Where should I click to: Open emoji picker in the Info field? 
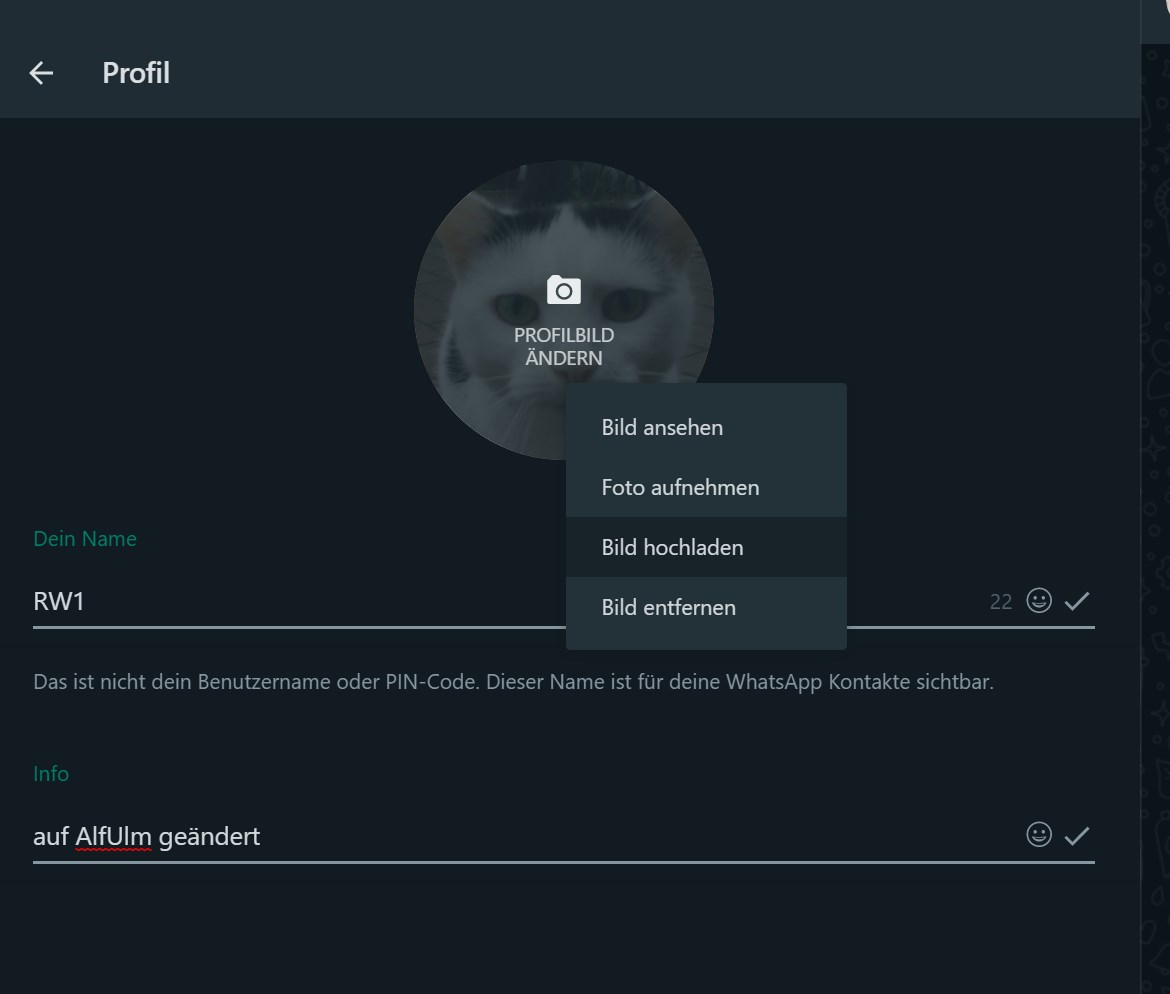click(x=1039, y=834)
